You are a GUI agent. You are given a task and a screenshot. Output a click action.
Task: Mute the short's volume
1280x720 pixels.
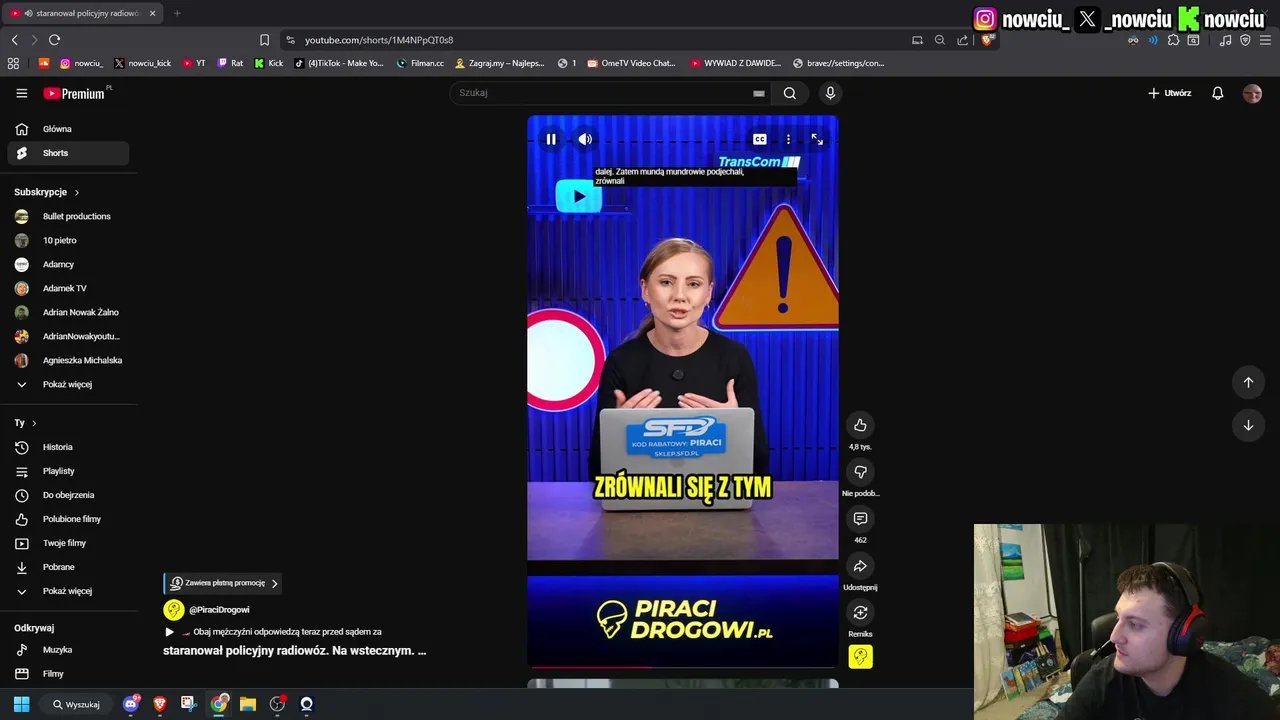(585, 139)
